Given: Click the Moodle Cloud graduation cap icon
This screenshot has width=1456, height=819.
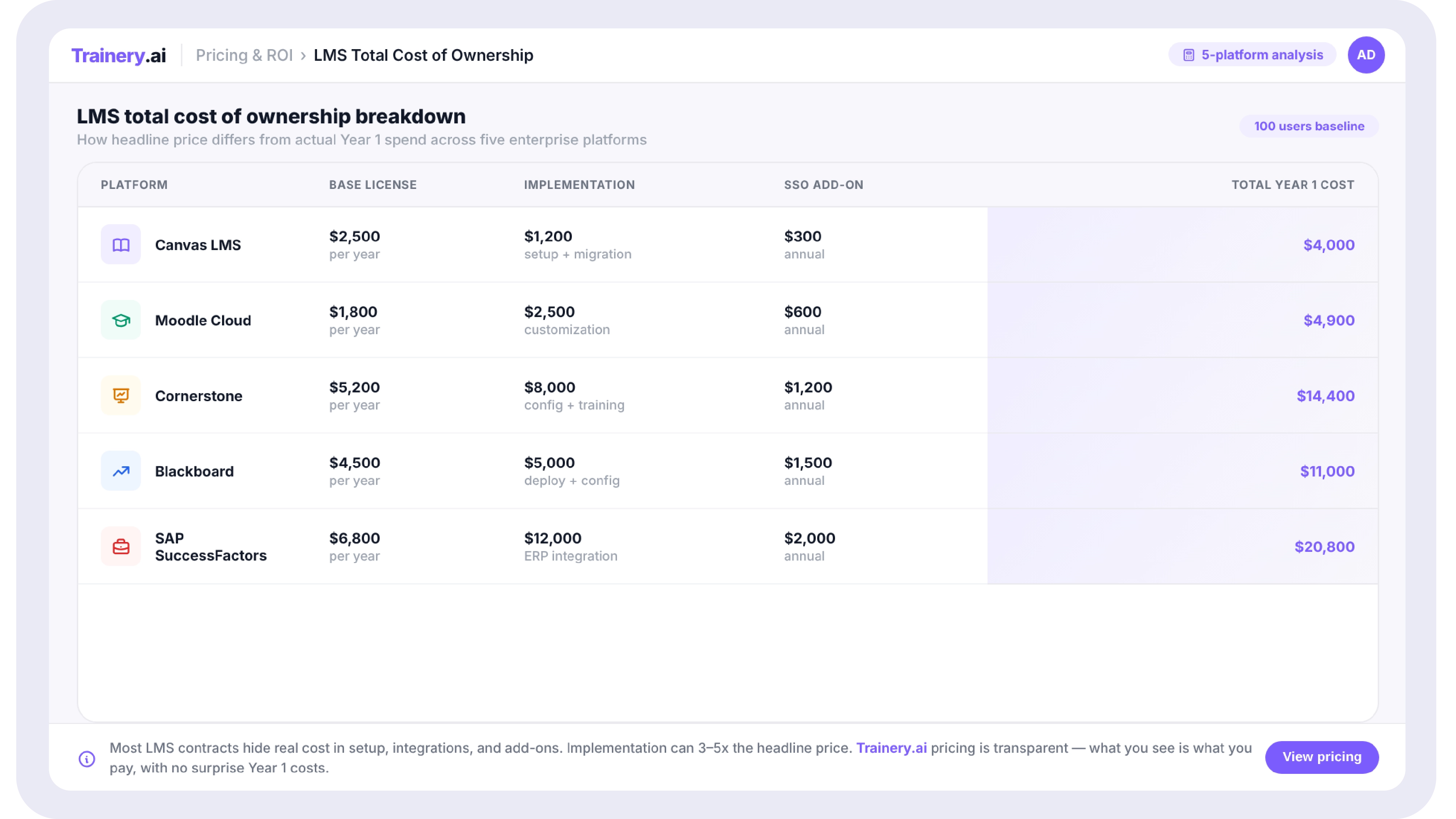Looking at the screenshot, I should (x=121, y=320).
